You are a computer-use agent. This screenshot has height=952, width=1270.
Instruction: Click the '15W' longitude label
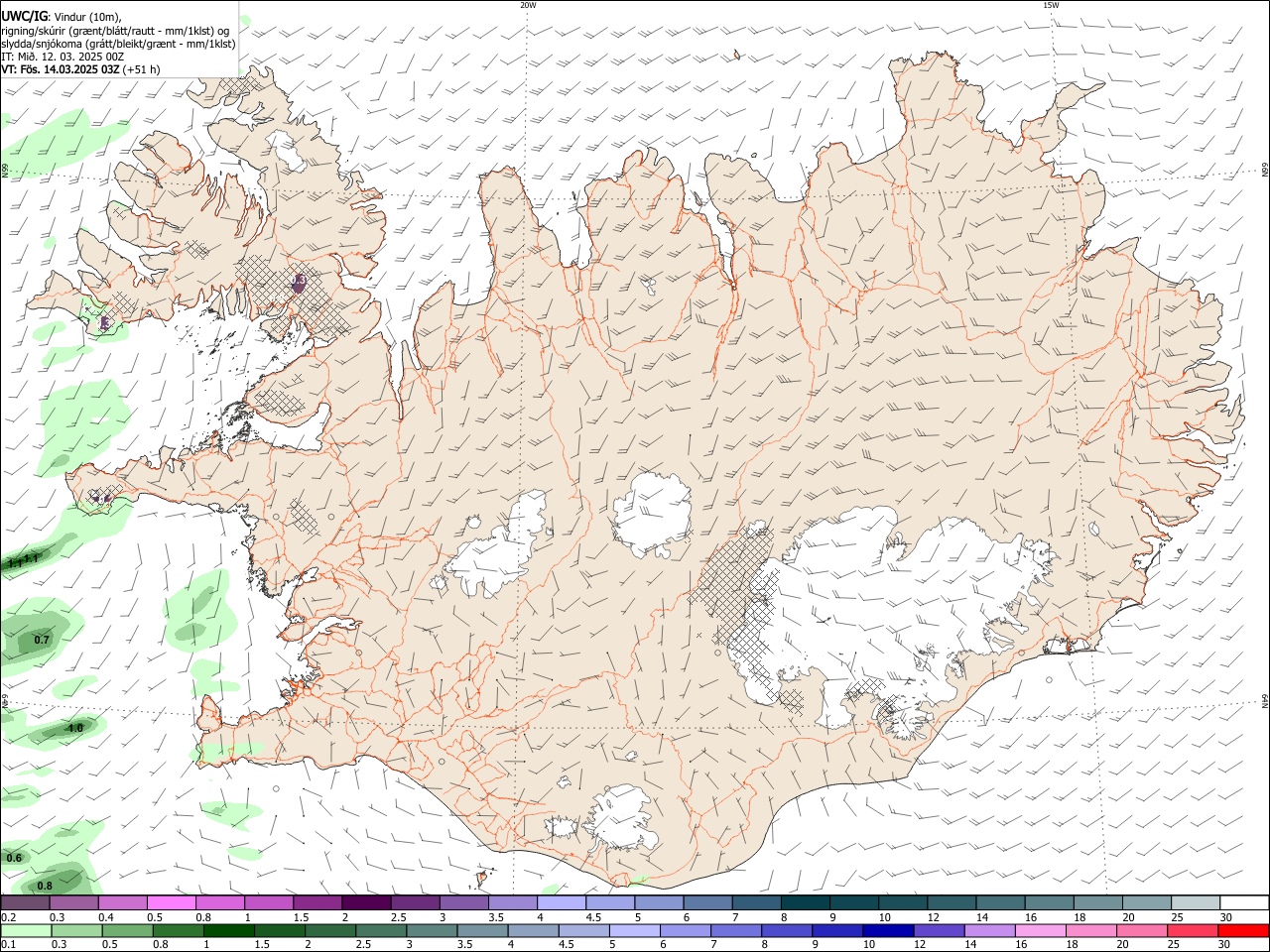pos(1051,5)
